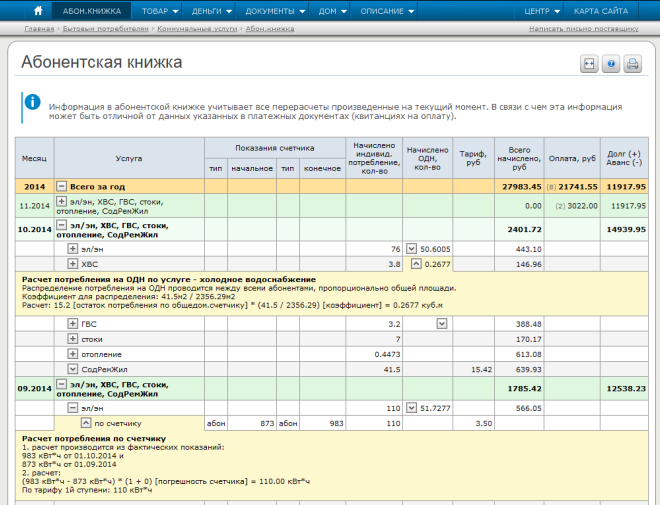Click October total charged 2401.72
660x505 pixels.
coord(524,229)
